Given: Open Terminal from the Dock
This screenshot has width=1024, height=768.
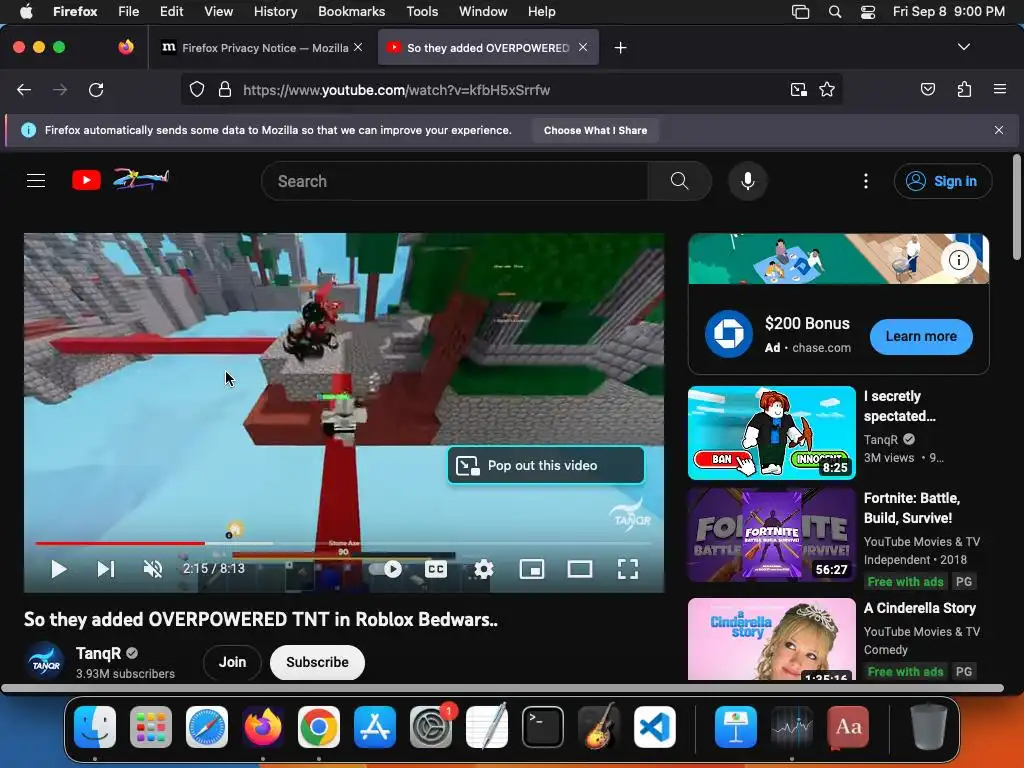Looking at the screenshot, I should (x=543, y=727).
